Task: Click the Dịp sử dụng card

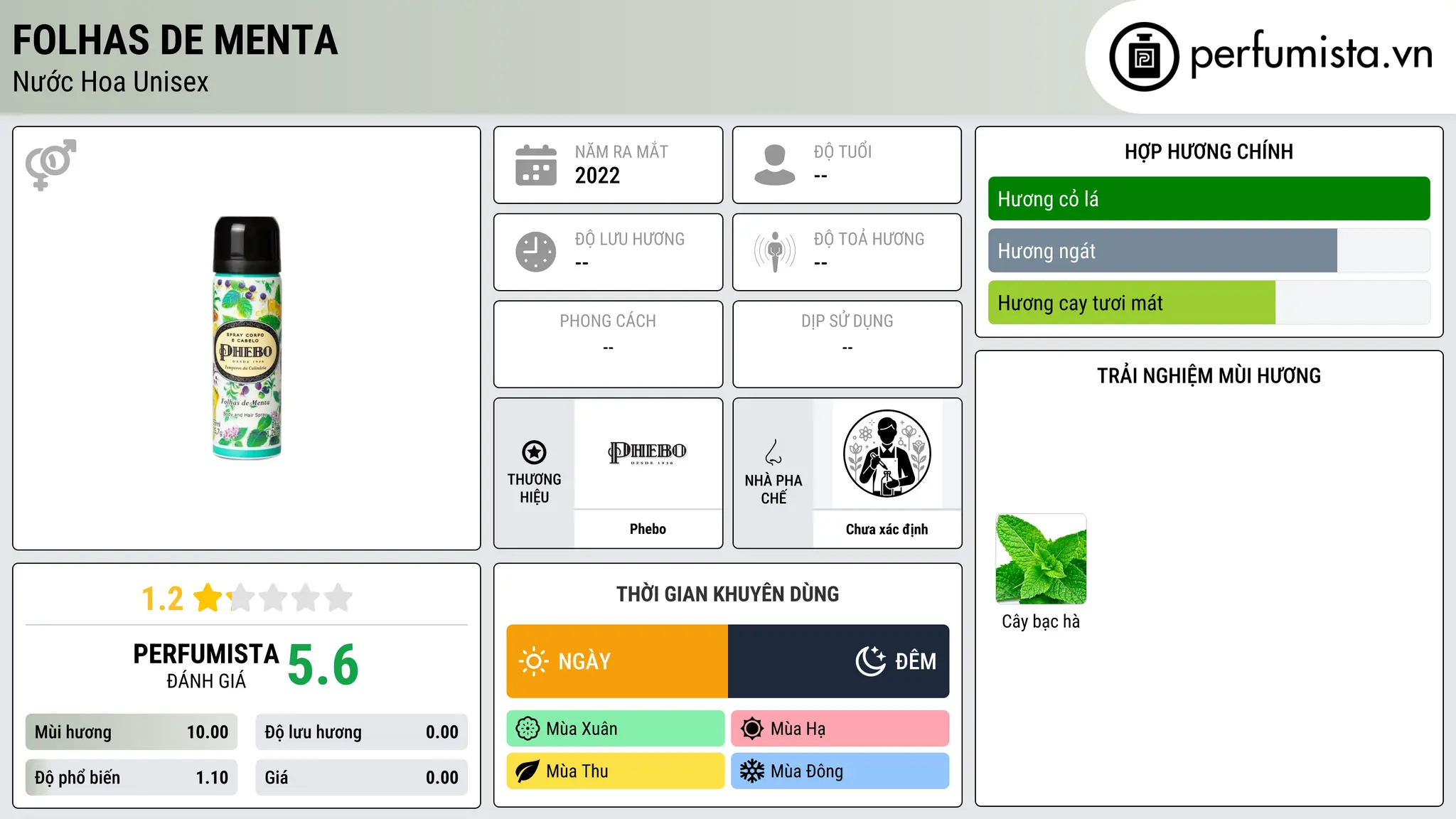Action: [847, 344]
